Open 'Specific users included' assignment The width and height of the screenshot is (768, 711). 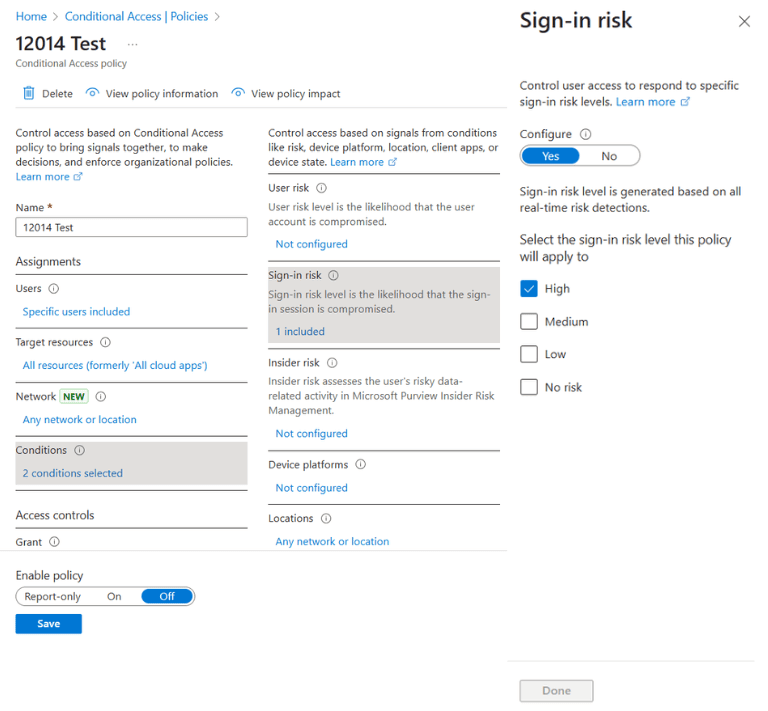coord(76,312)
